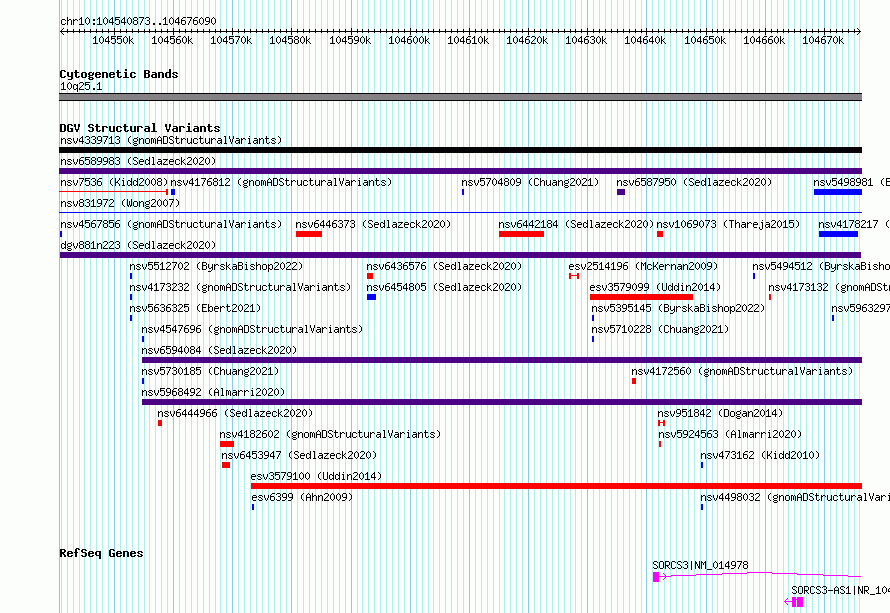Click the magenta SORCS3 gene exon start
890x613 pixels.
(x=656, y=577)
